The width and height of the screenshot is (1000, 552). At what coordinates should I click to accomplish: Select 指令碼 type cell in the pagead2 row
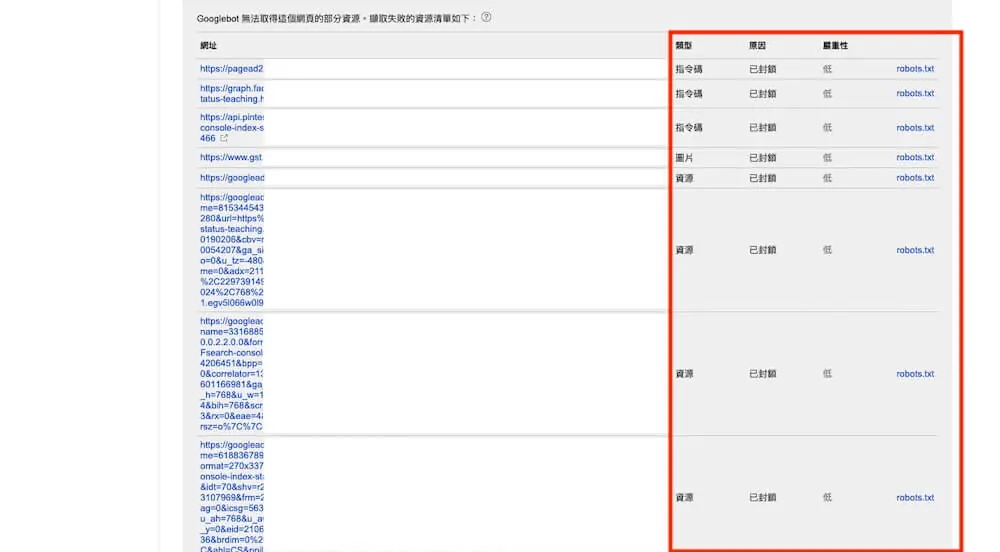tap(689, 69)
